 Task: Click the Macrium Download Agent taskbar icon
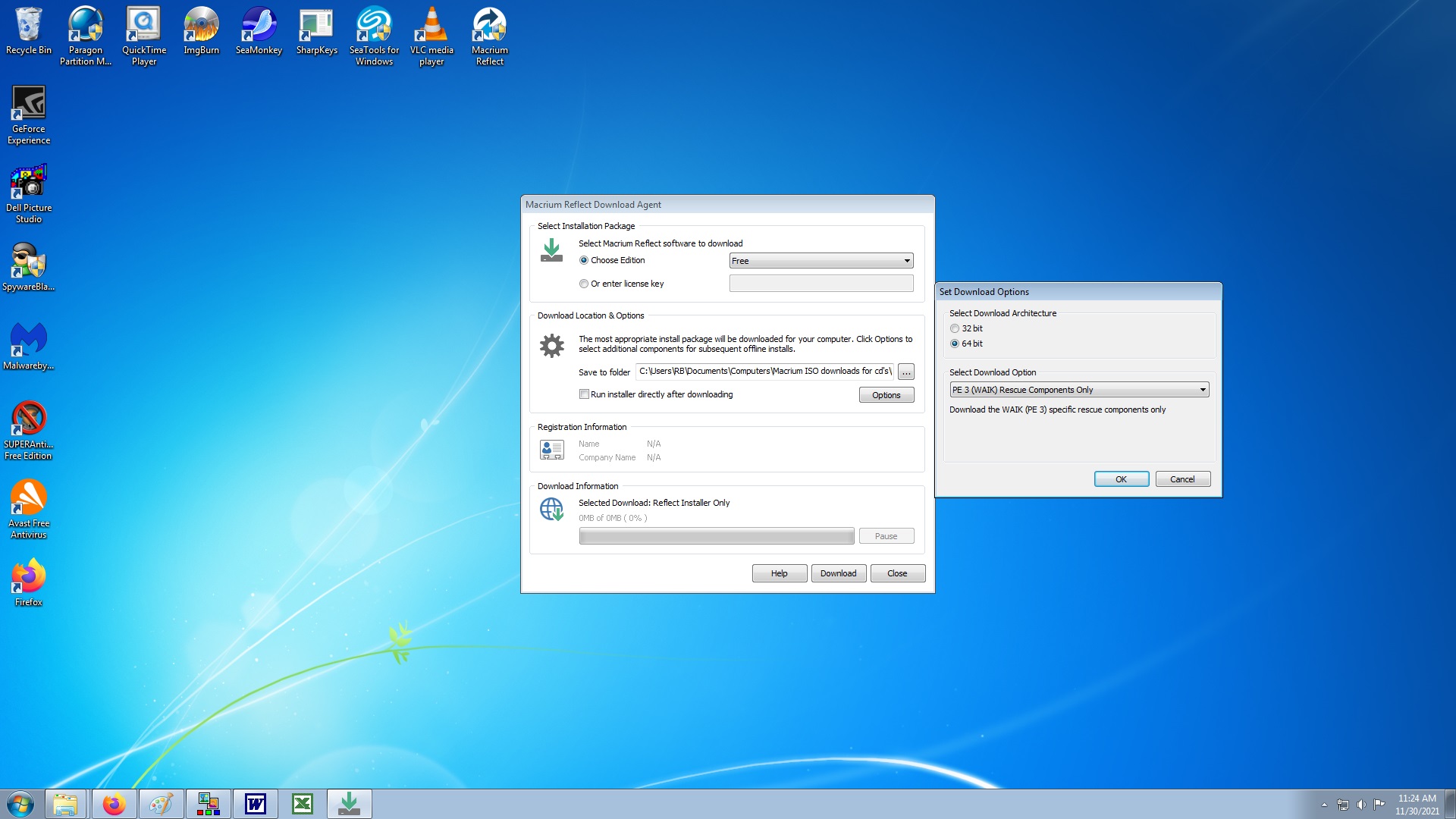tap(350, 804)
